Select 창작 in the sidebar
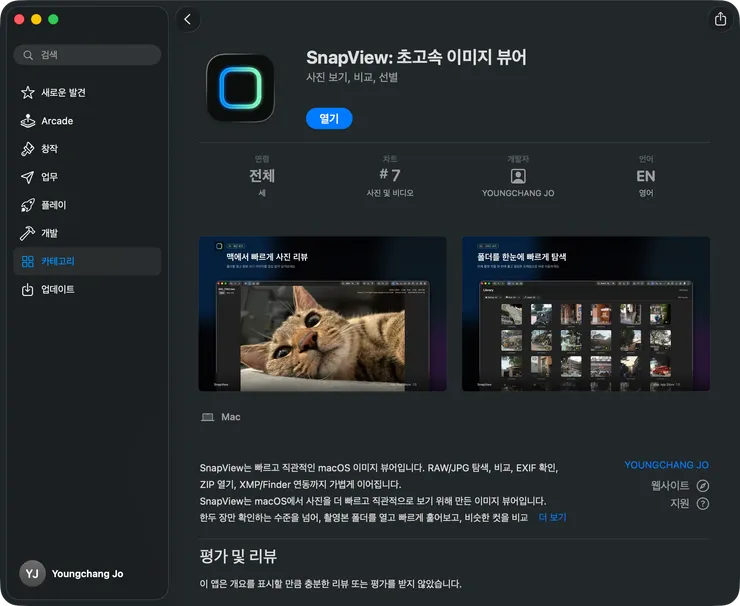Screen dimensions: 740x606 [49, 149]
